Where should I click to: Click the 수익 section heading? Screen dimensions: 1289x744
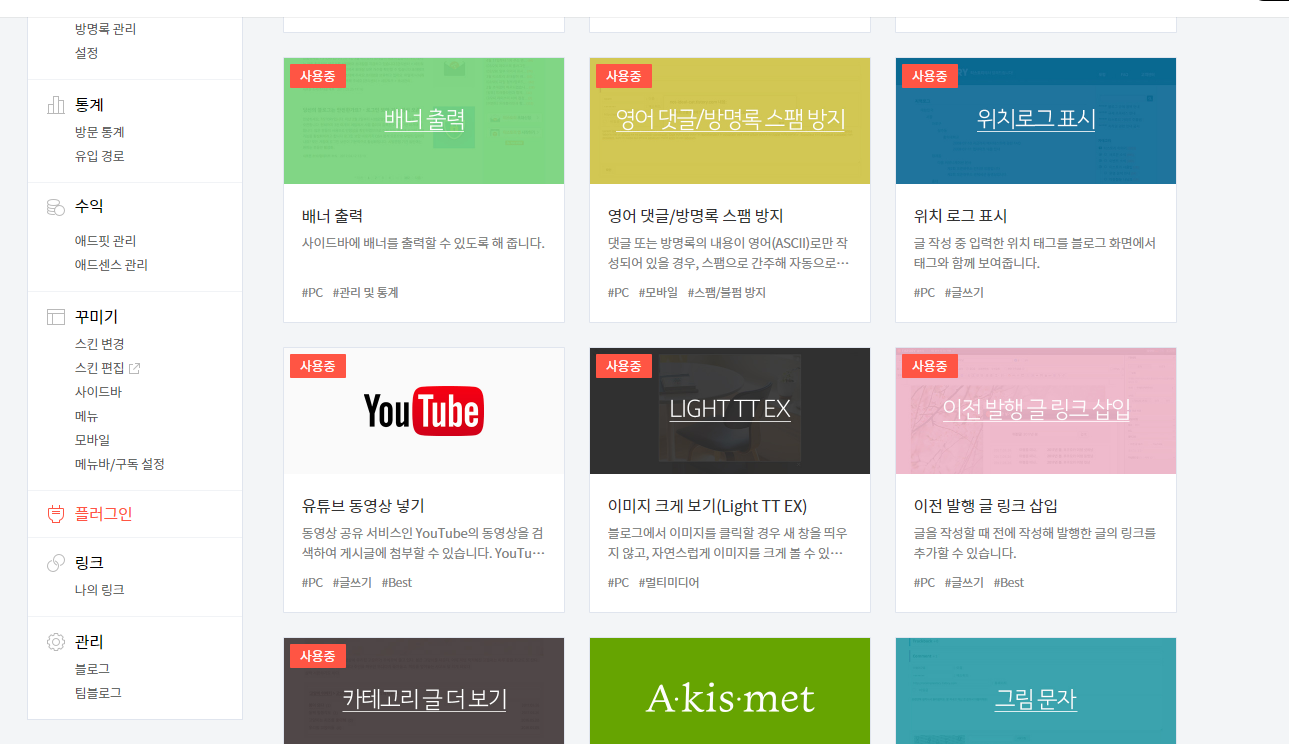click(x=89, y=207)
